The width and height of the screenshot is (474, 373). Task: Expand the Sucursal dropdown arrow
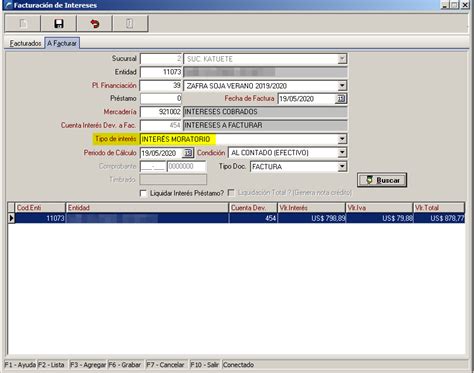pyautogui.click(x=342, y=59)
